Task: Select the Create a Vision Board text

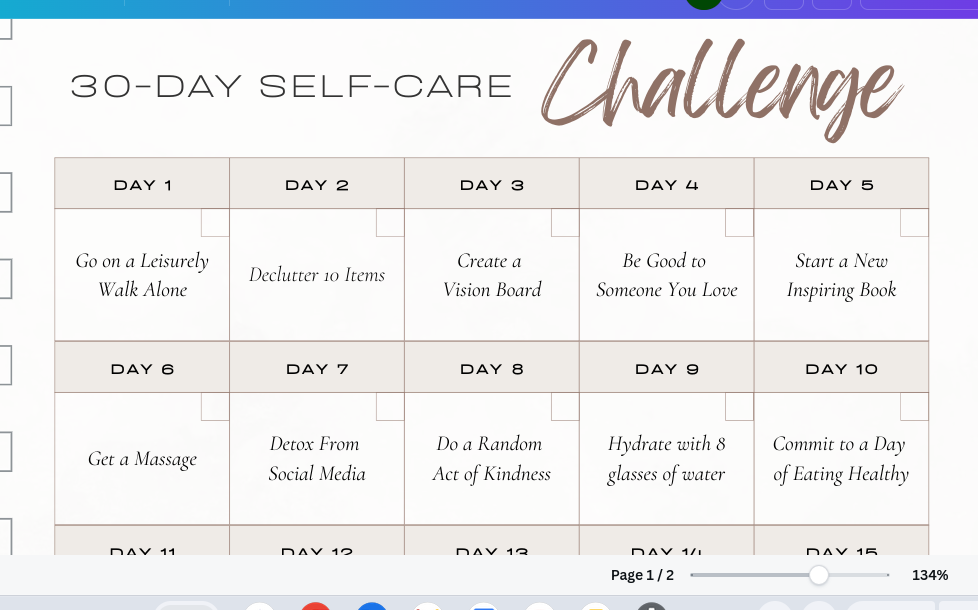Action: [491, 275]
